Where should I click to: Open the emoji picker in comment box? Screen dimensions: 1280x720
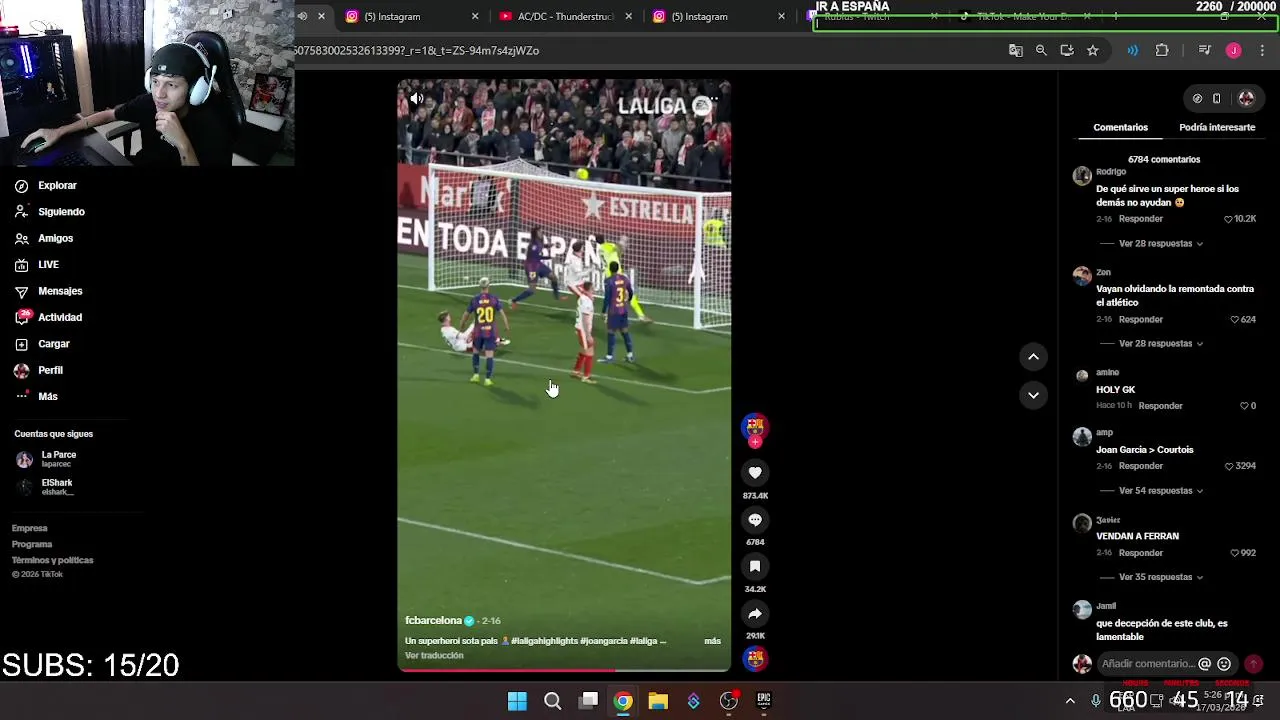(1223, 664)
